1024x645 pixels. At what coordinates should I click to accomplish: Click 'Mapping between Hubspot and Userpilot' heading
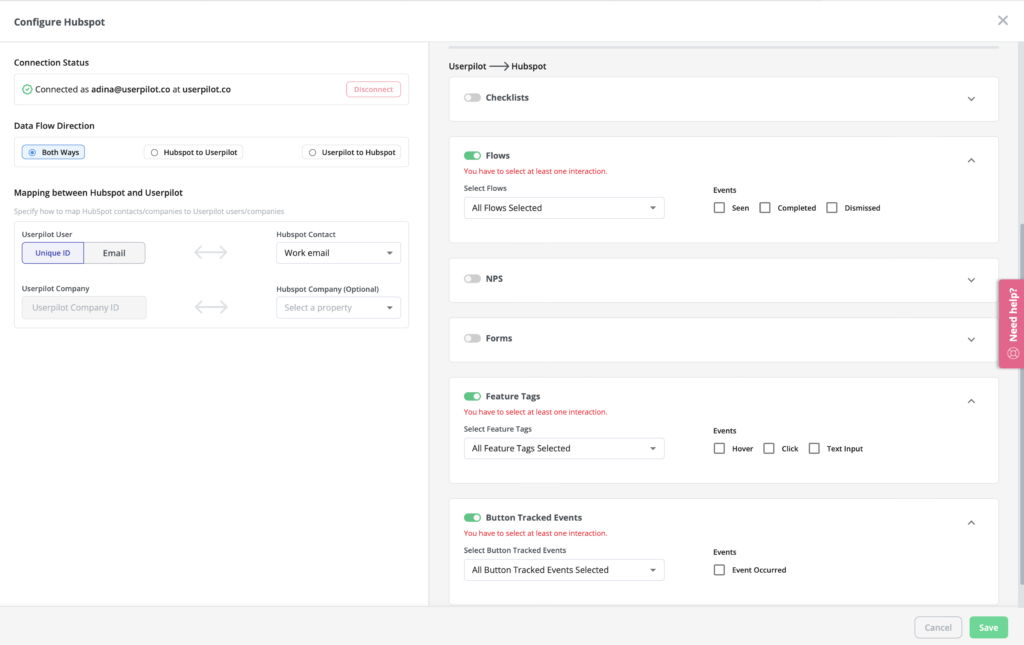99,193
